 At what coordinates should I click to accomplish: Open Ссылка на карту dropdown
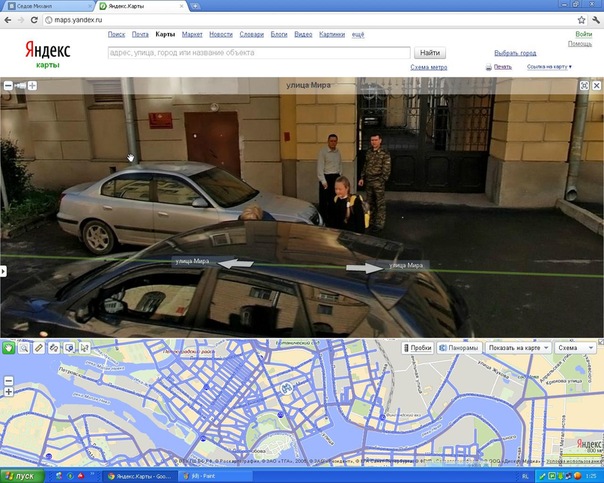[x=549, y=67]
